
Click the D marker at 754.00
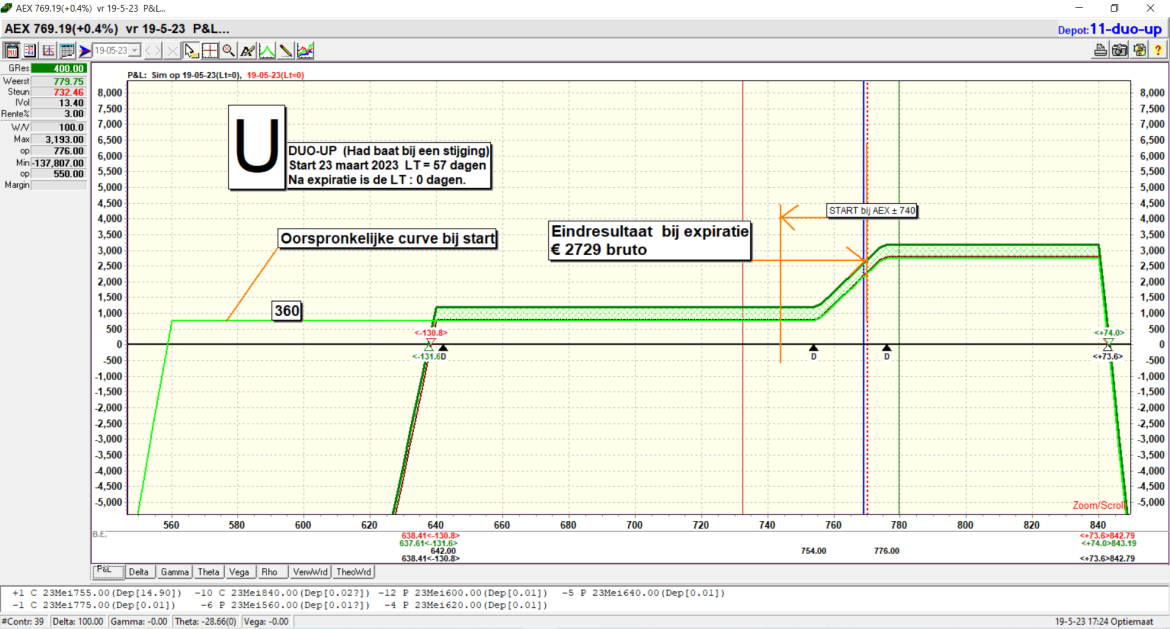813,352
